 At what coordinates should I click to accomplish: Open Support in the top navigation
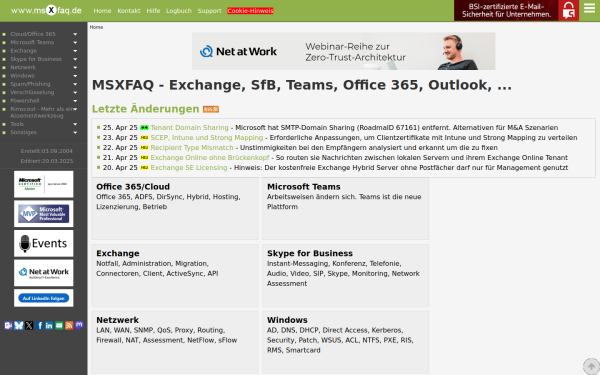[209, 11]
